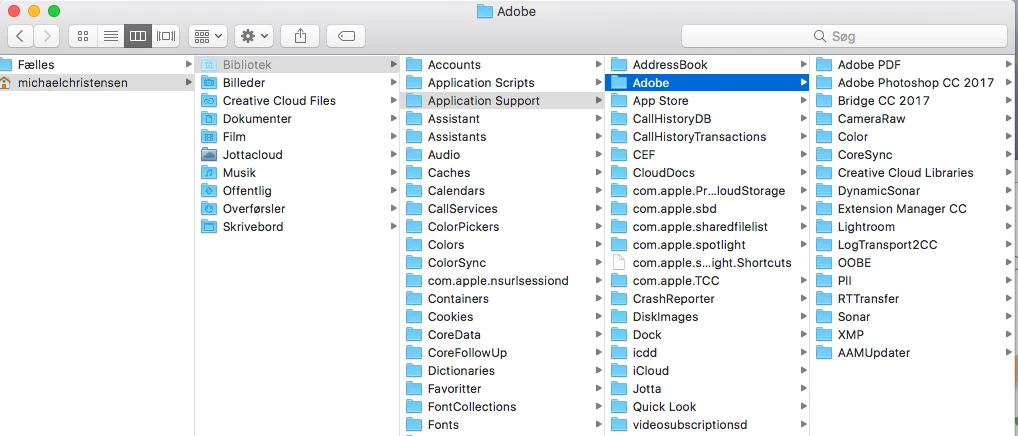The height and width of the screenshot is (436, 1018).
Task: Select the Dictionaries folder
Action: [x=503, y=370]
